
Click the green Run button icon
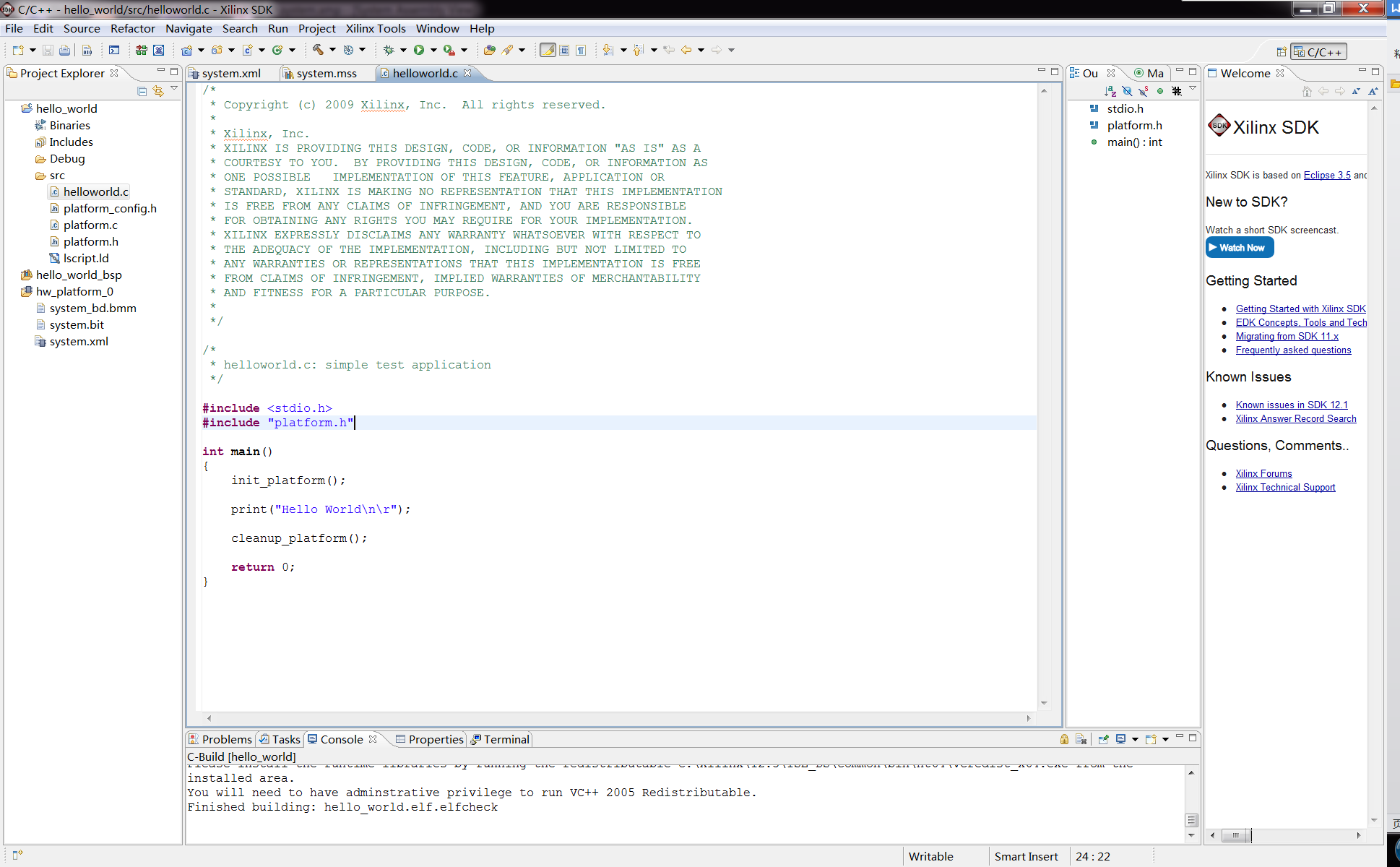[419, 50]
